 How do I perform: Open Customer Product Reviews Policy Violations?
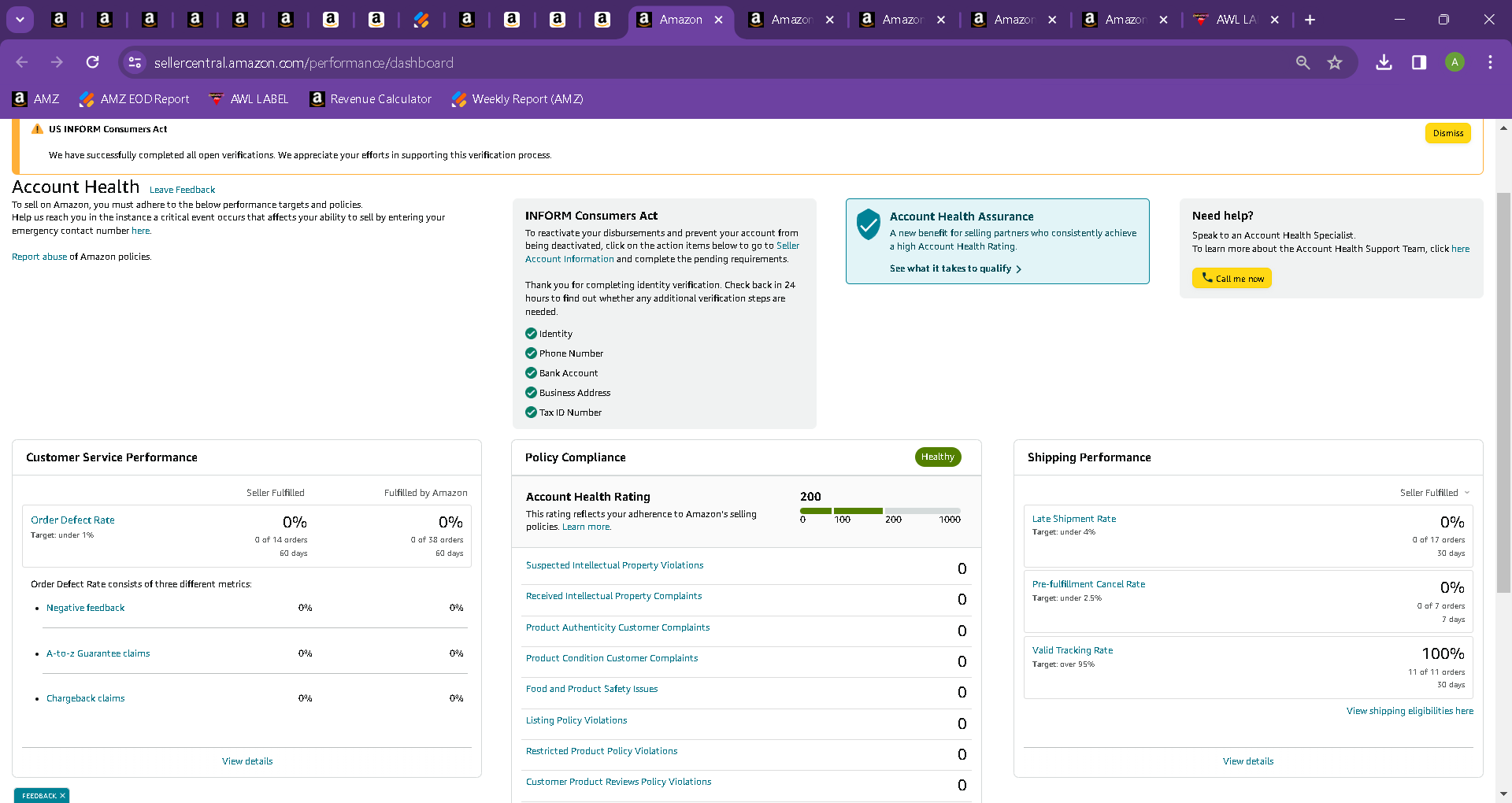click(618, 782)
